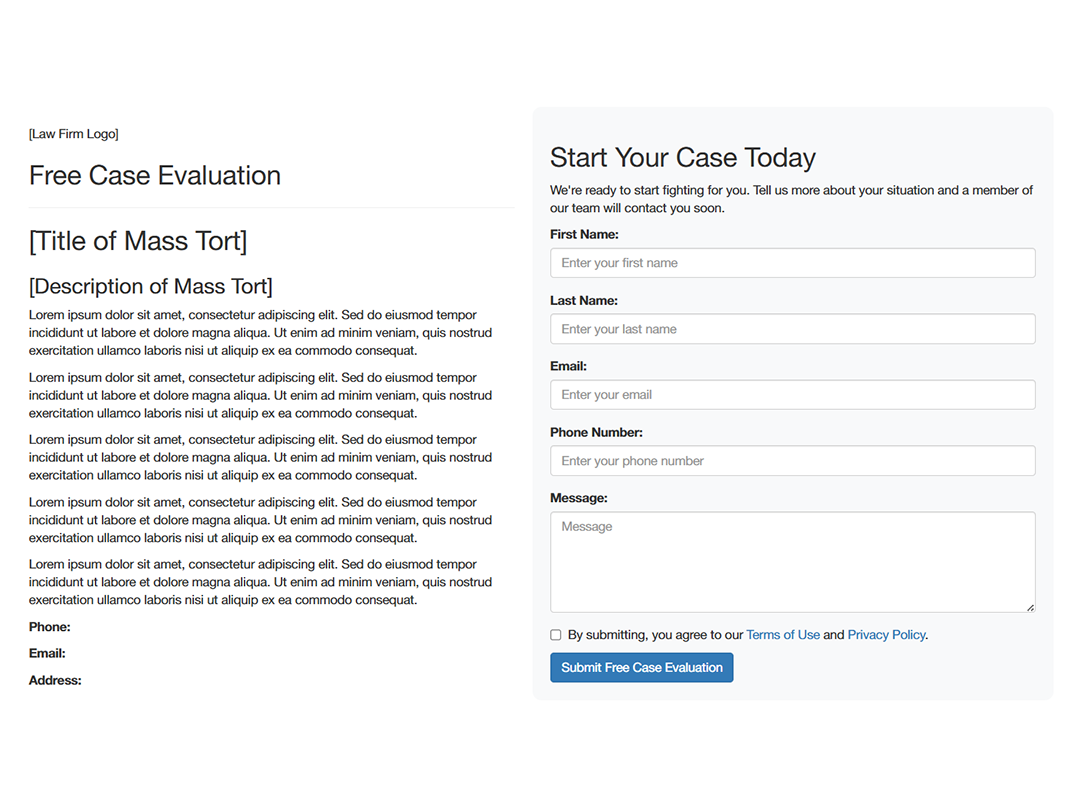This screenshot has height=810, width=1080.
Task: Click the [Law Firm Logo] placeholder
Action: point(74,134)
